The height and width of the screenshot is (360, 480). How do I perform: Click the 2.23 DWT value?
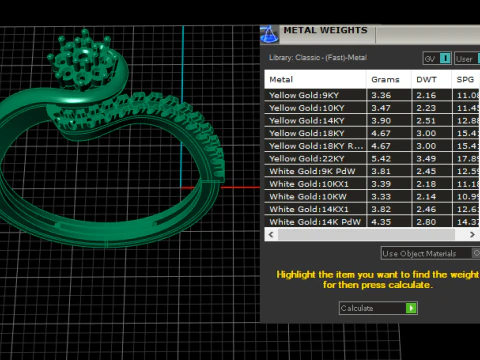tap(426, 108)
